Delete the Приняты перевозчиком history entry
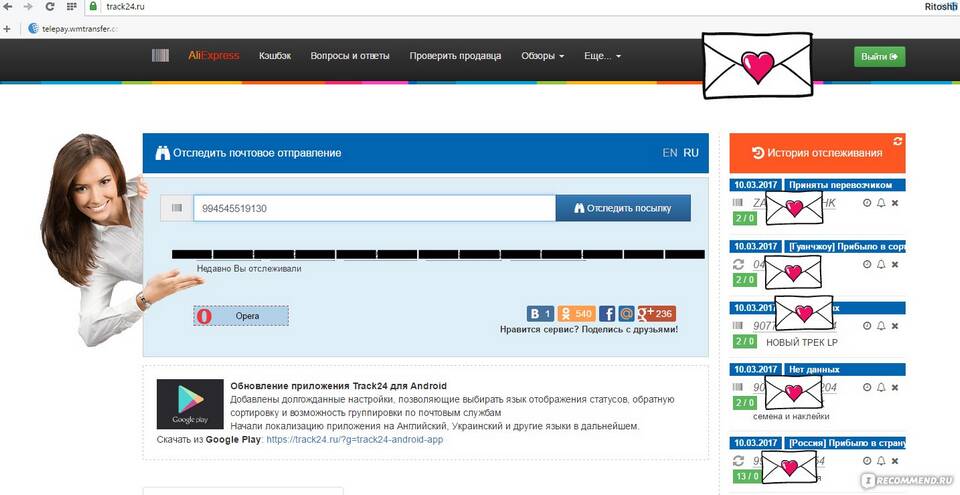Viewport: 960px width, 495px height. [x=895, y=203]
